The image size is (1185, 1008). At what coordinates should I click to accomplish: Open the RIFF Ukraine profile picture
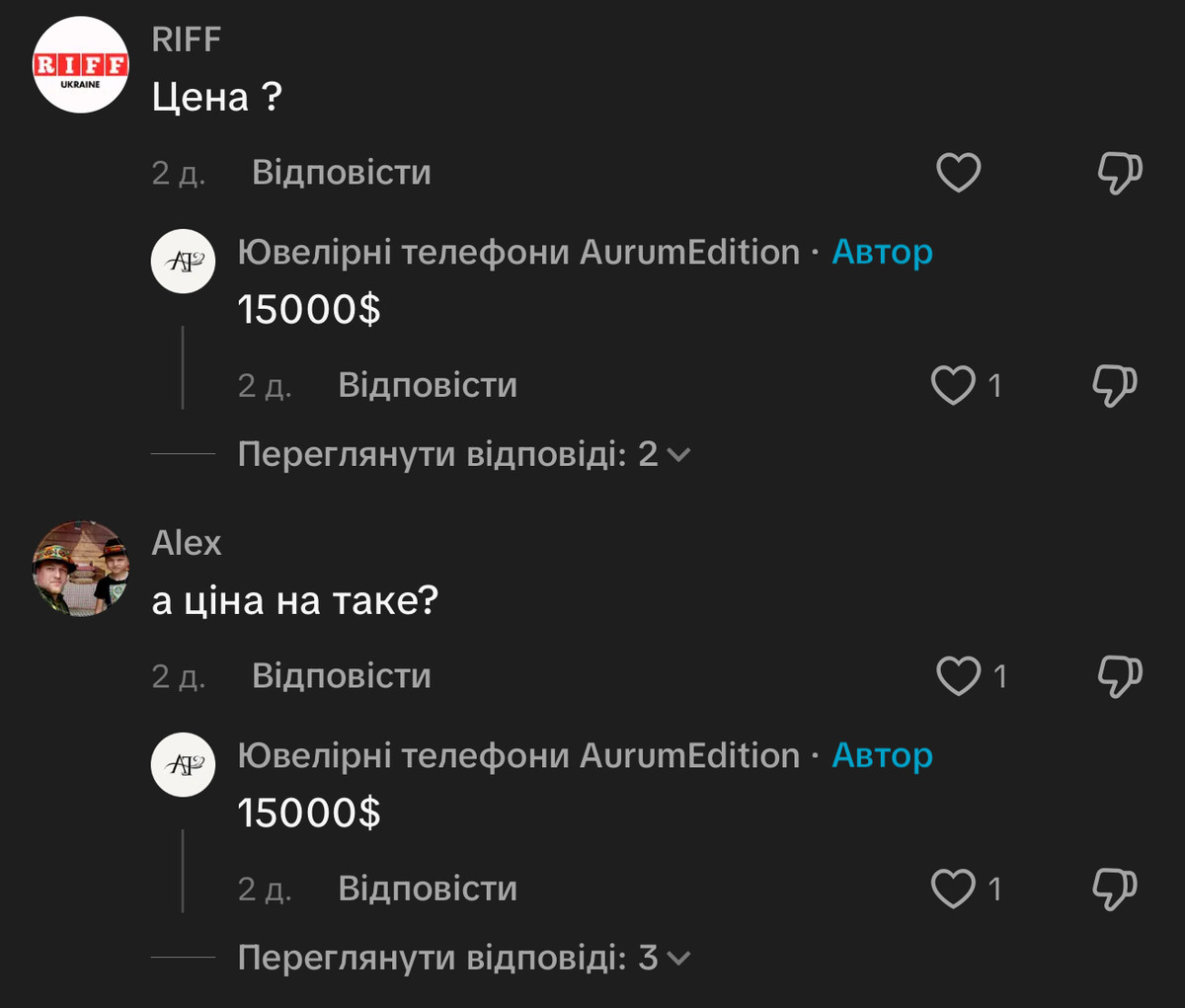(81, 65)
